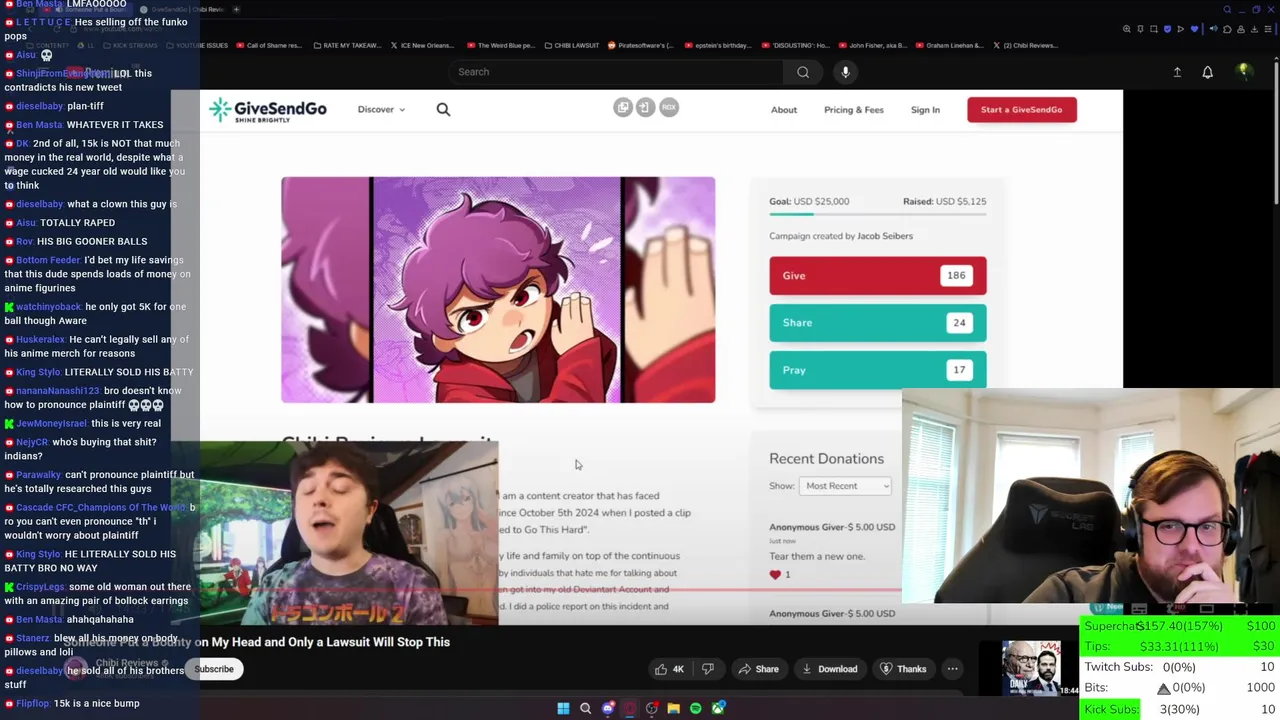
Task: Click the player triangle icon in browser toolbar
Action: [1181, 29]
